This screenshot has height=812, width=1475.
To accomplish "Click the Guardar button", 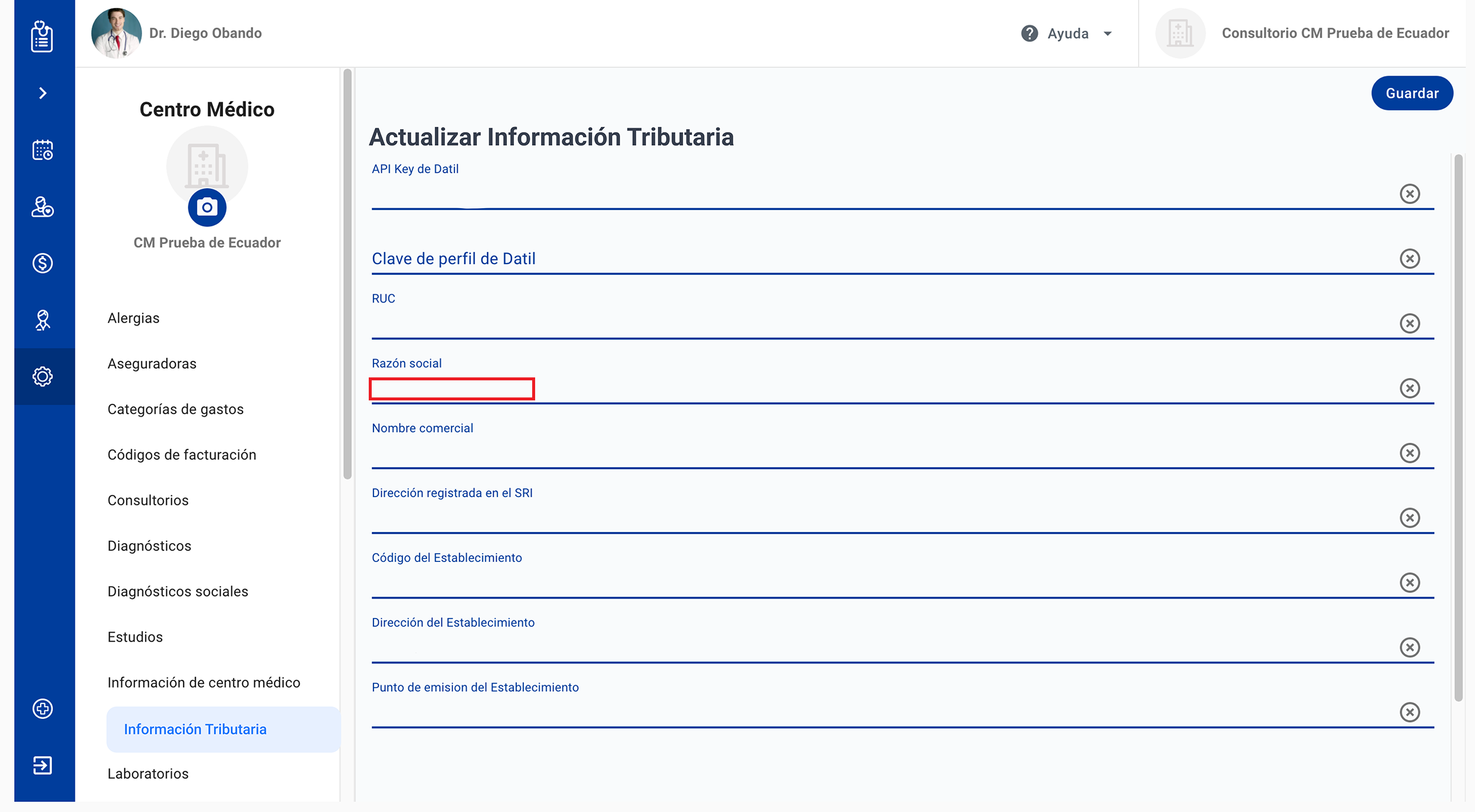I will pos(1411,93).
